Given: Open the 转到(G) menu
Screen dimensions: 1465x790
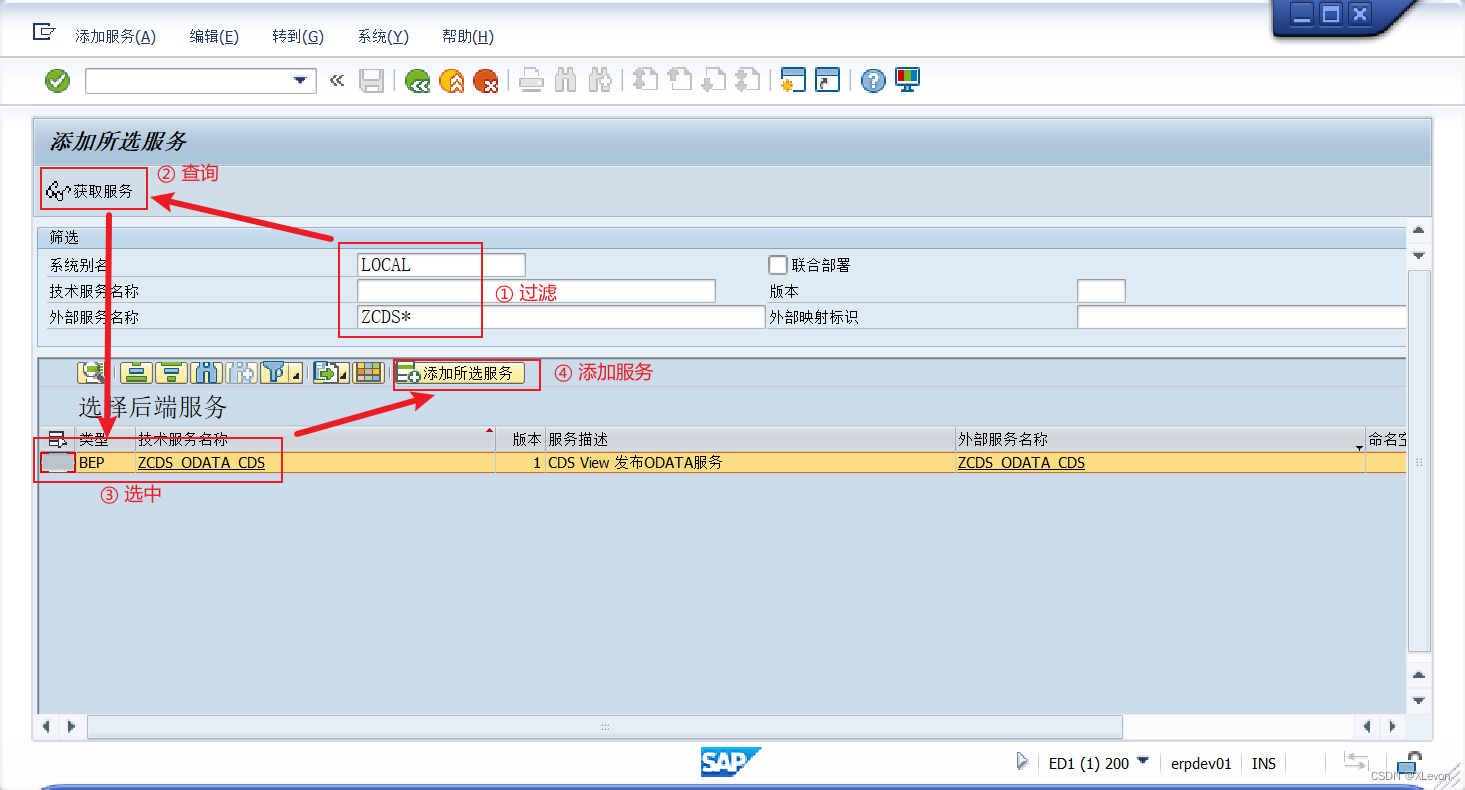Looking at the screenshot, I should 298,37.
